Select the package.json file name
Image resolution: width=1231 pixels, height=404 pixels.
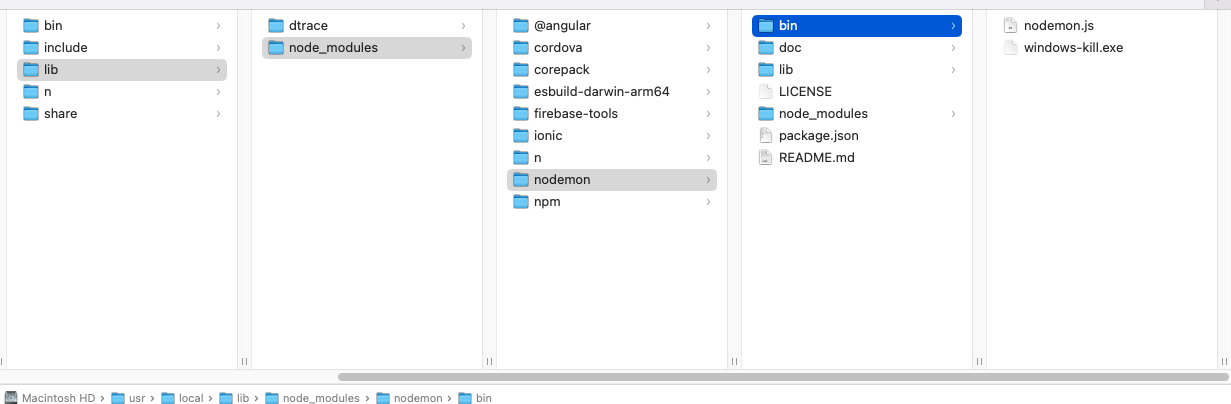coord(818,135)
